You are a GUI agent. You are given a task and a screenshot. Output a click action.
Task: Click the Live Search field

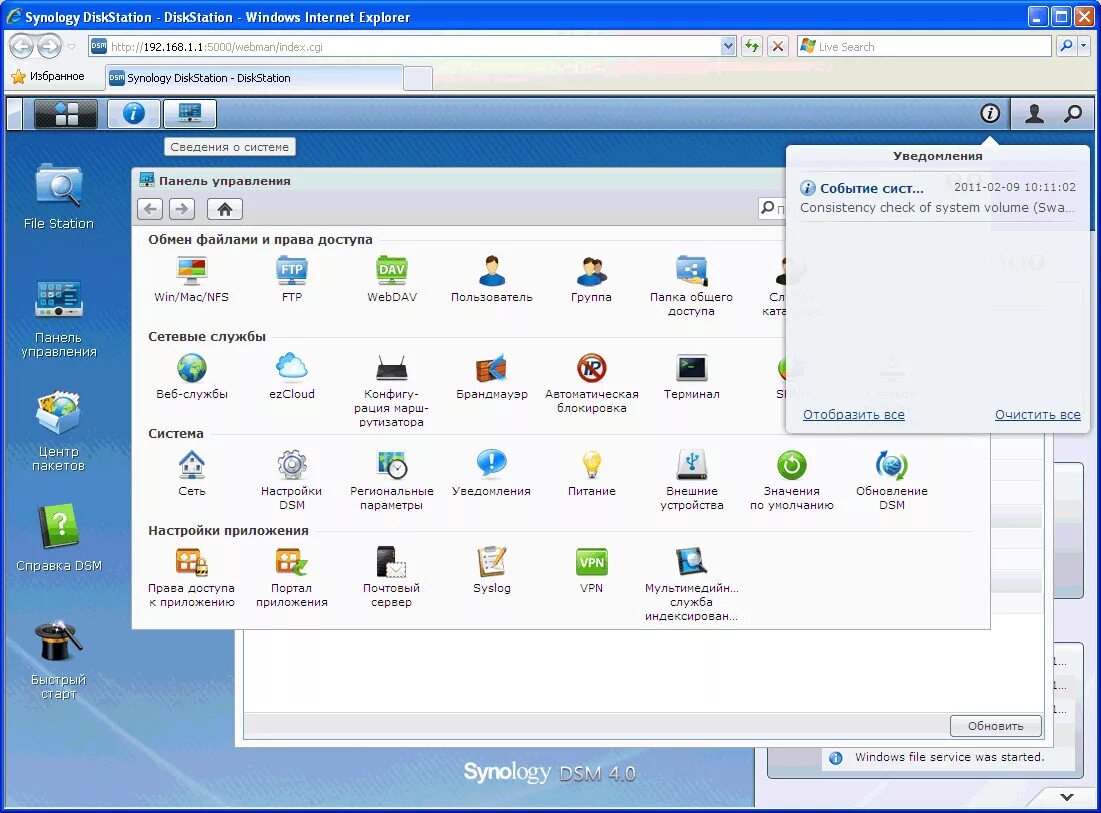point(925,47)
